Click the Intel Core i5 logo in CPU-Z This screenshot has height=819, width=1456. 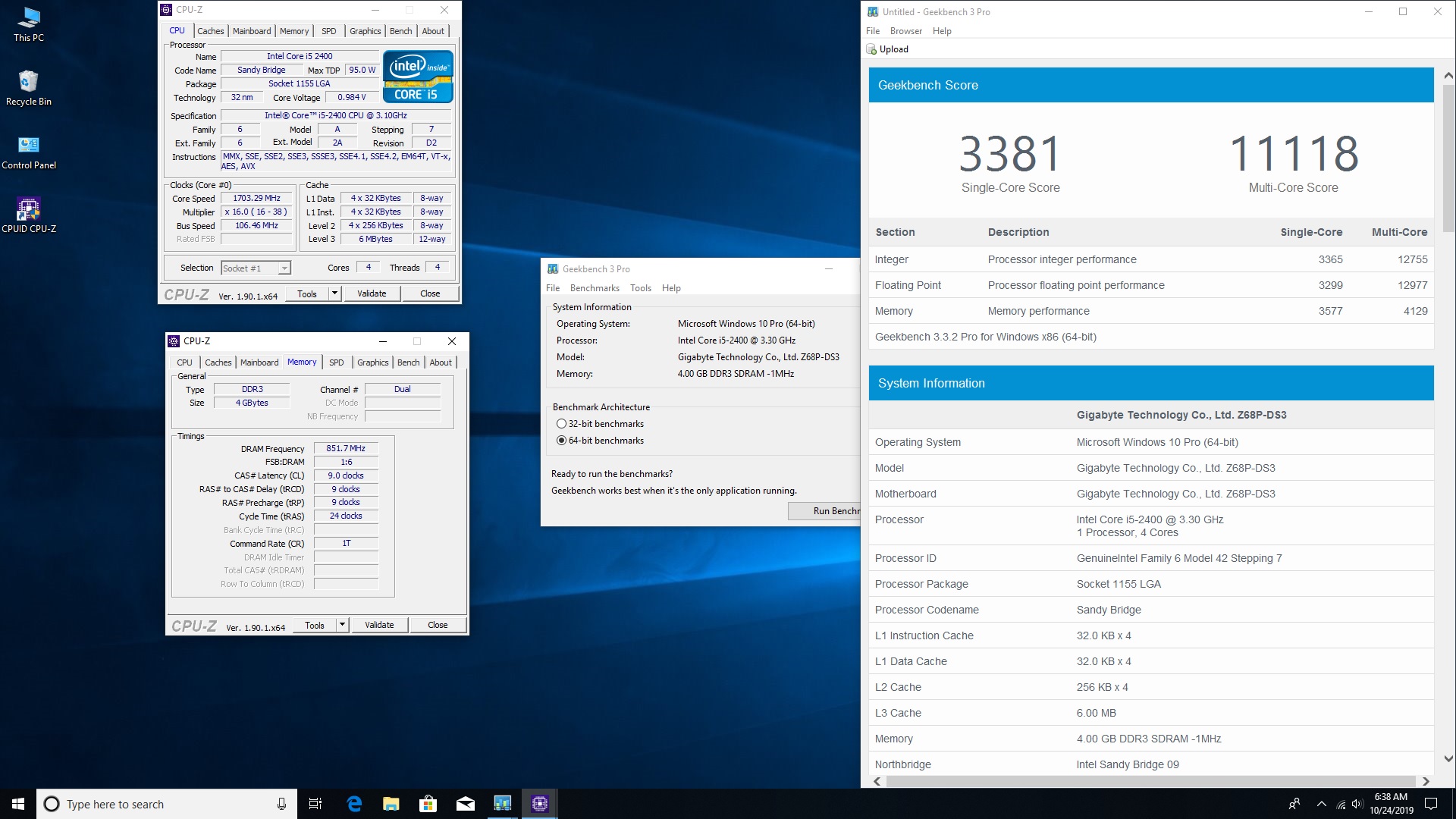click(418, 76)
